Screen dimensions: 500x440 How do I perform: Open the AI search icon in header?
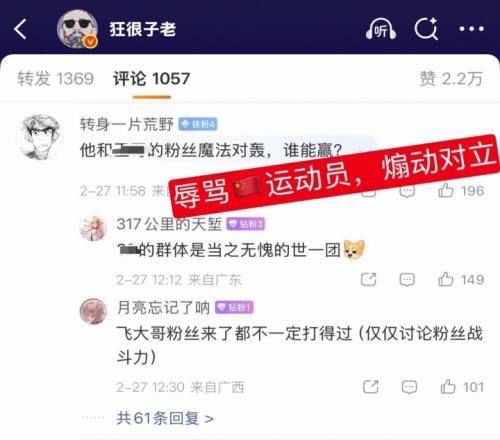click(x=426, y=28)
